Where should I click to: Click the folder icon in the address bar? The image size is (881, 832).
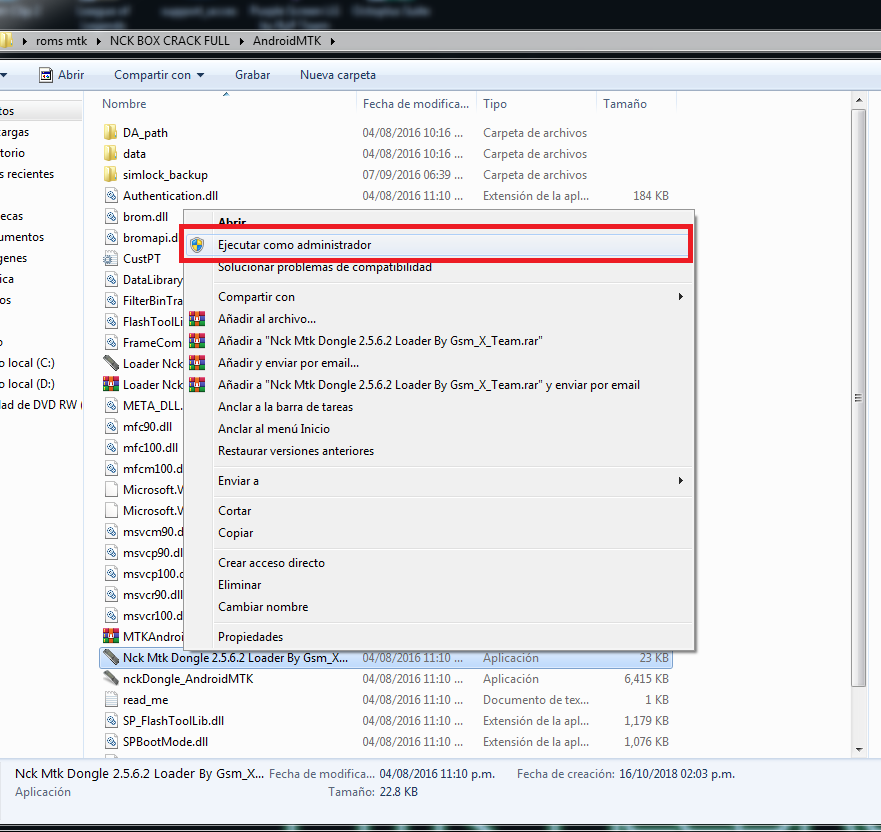click(x=10, y=40)
